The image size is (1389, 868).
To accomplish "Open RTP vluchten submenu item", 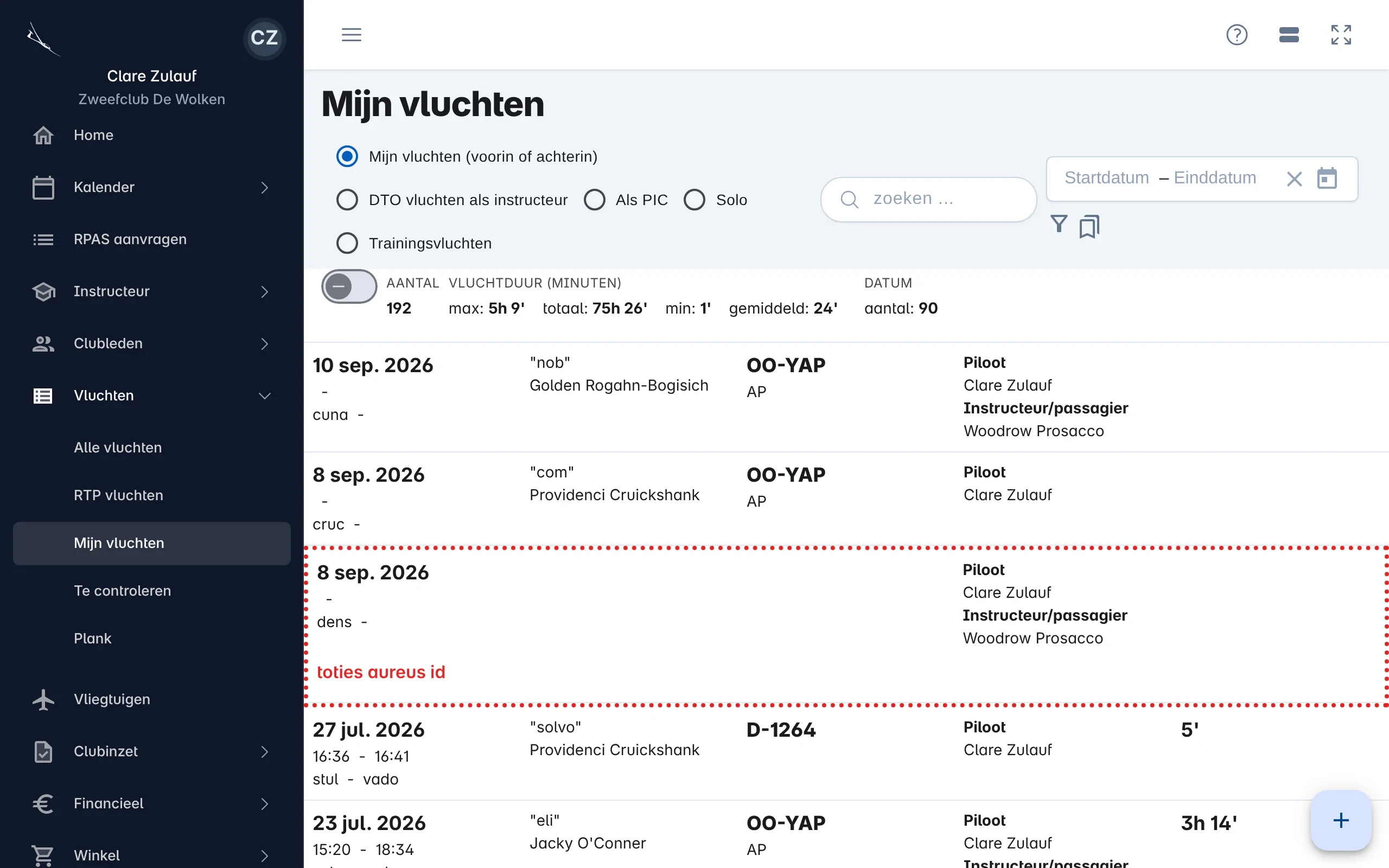I will coord(151,495).
